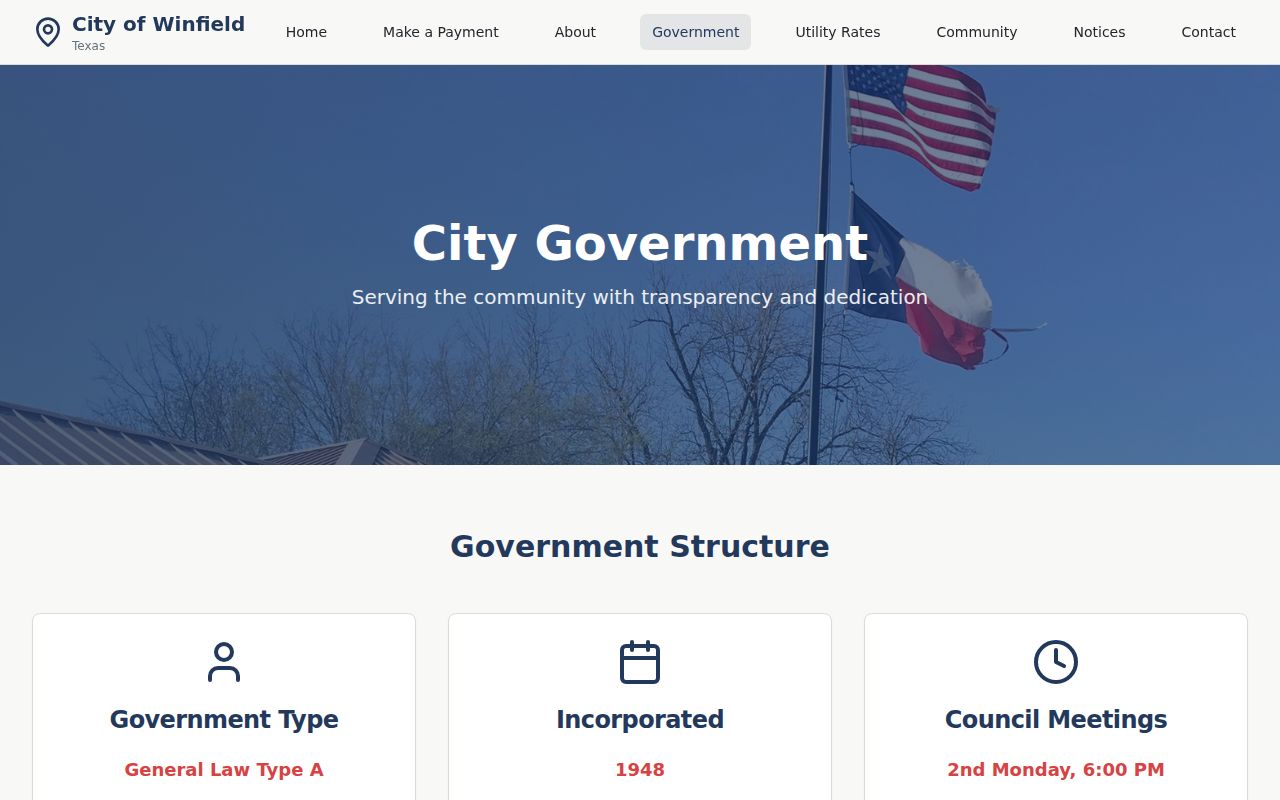Click the calendar icon above Incorporated

(640, 662)
